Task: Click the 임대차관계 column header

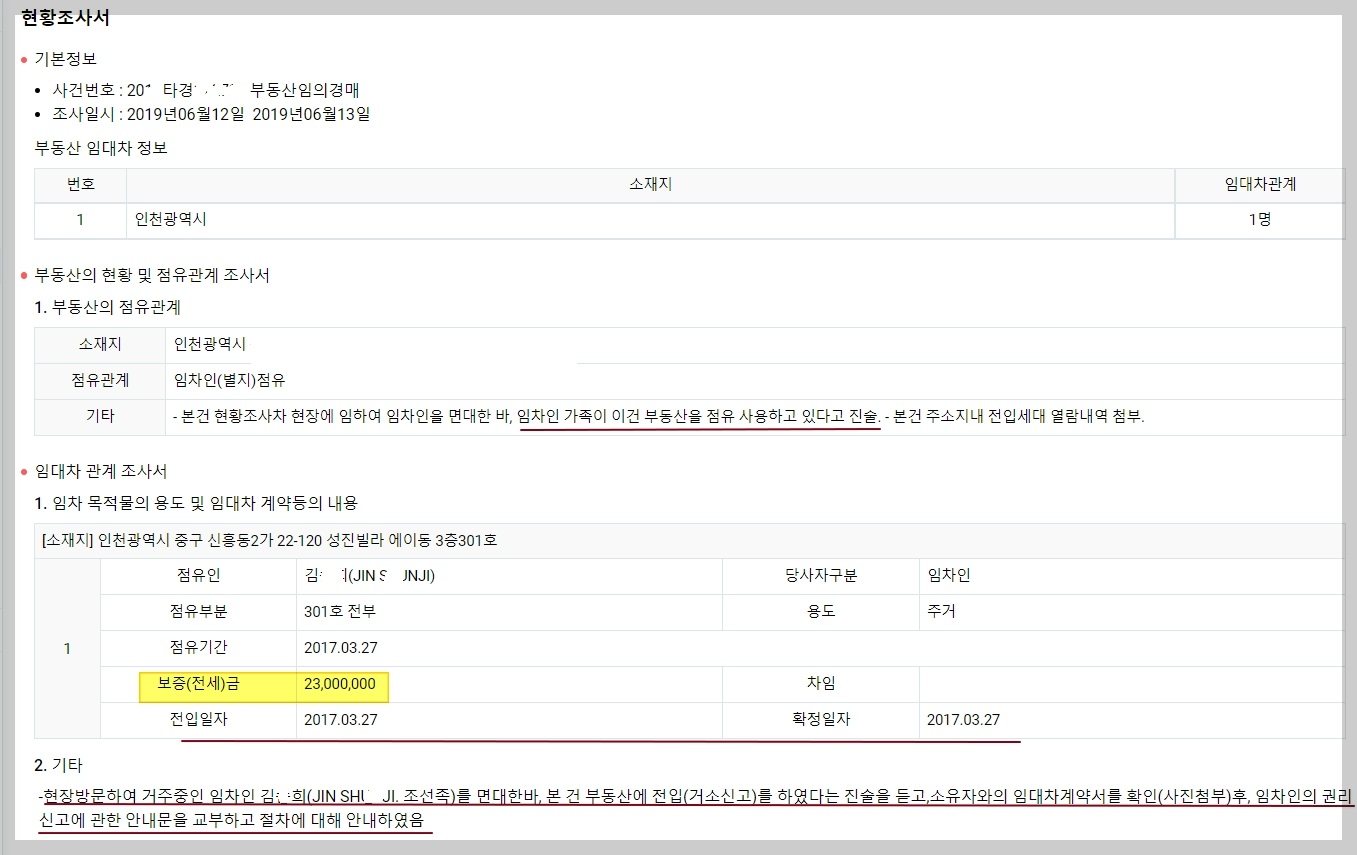Action: [1259, 184]
